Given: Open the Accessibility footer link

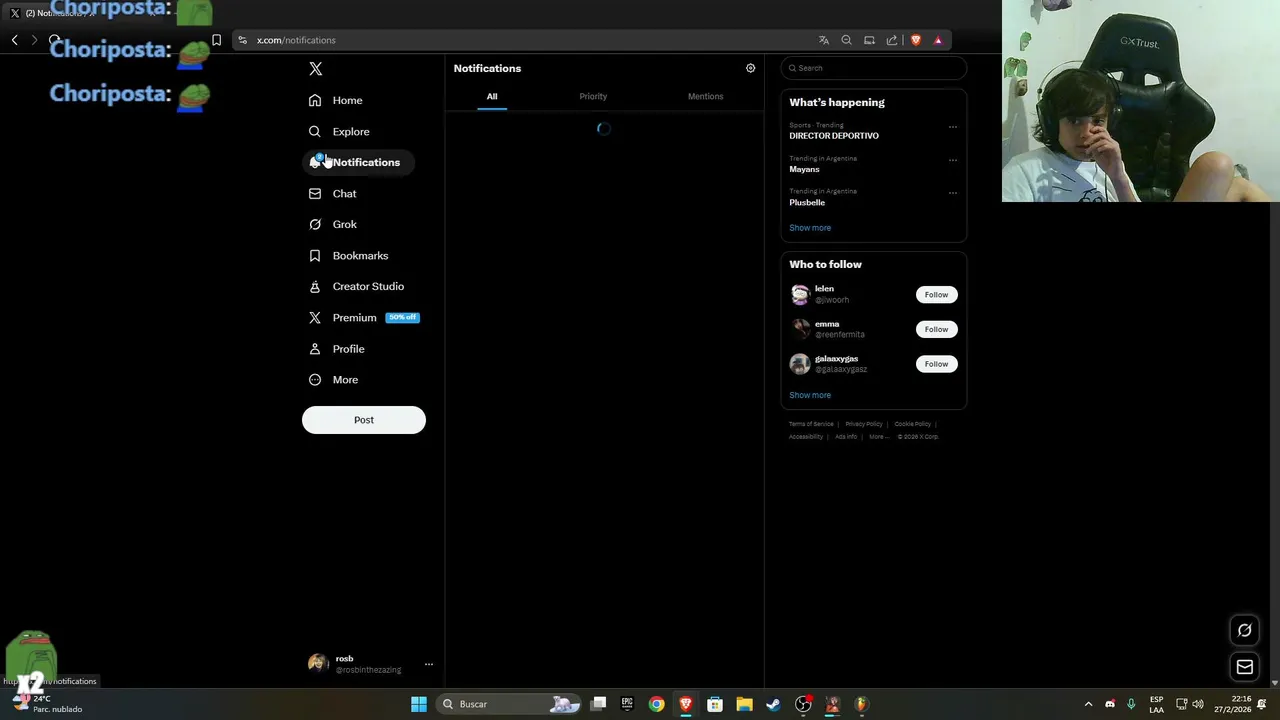Looking at the screenshot, I should (806, 437).
